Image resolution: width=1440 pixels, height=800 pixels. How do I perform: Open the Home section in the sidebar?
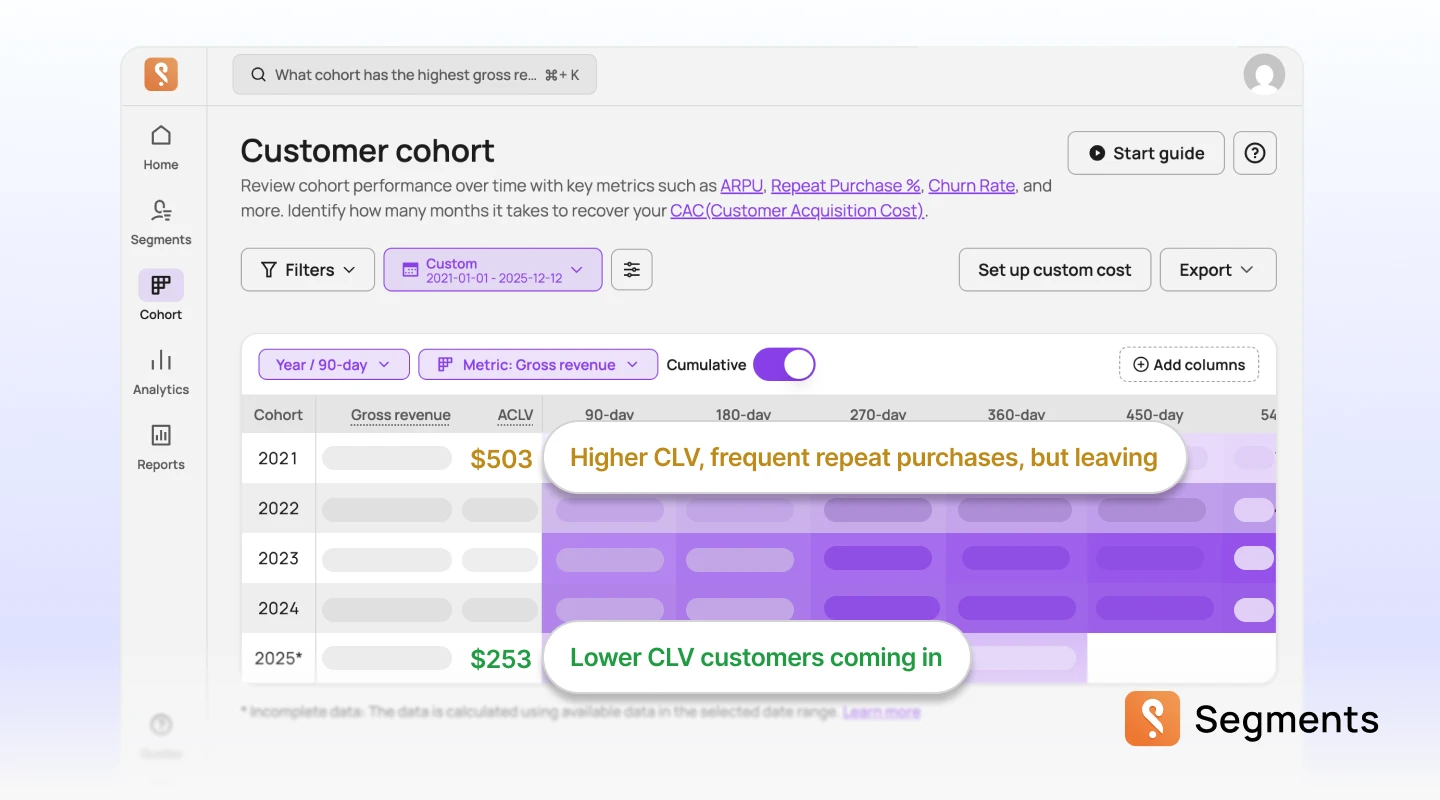[160, 145]
